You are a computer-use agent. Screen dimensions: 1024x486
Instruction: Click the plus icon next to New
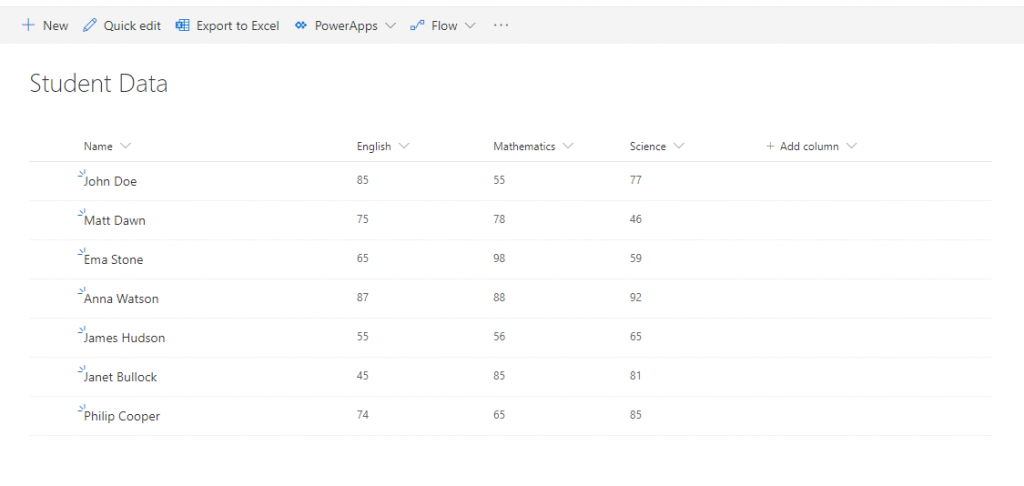(27, 25)
